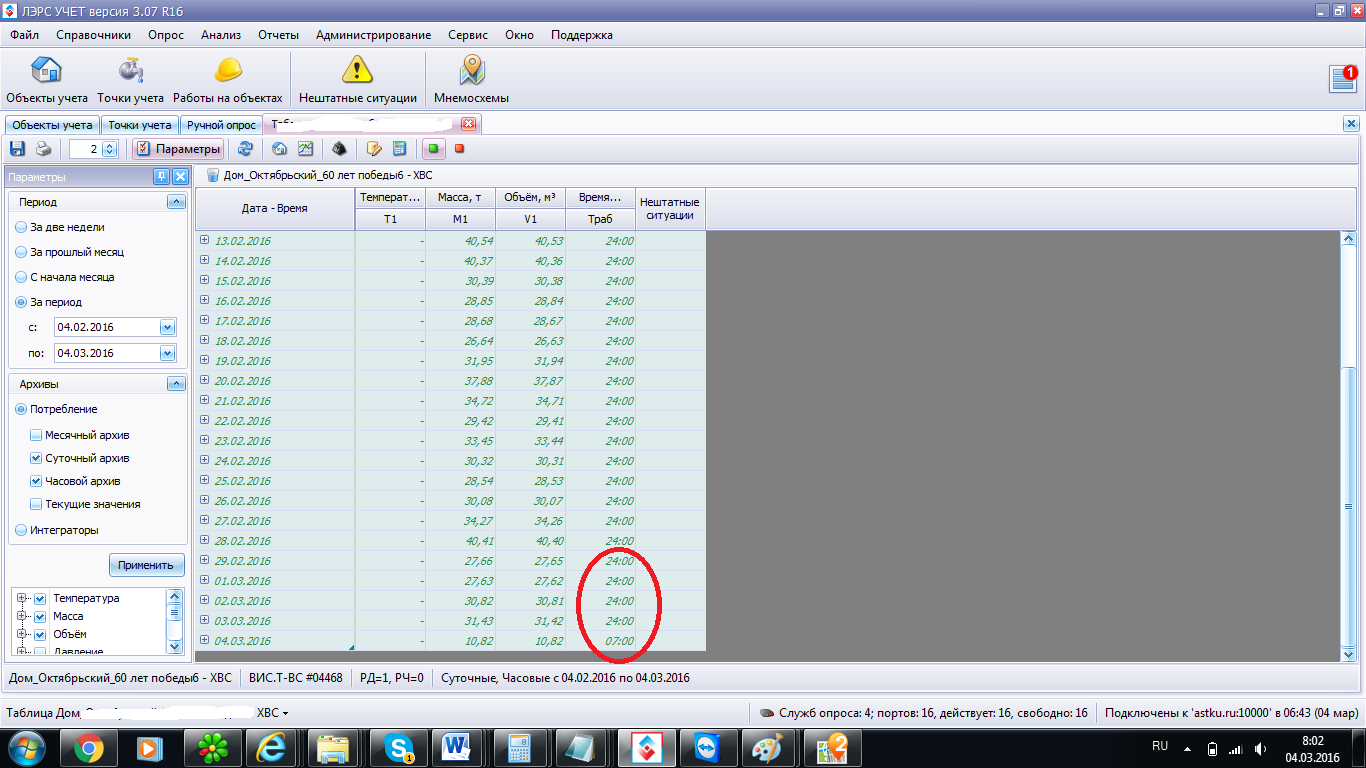
Task: Save the table with the floppy disk icon
Action: (x=17, y=149)
